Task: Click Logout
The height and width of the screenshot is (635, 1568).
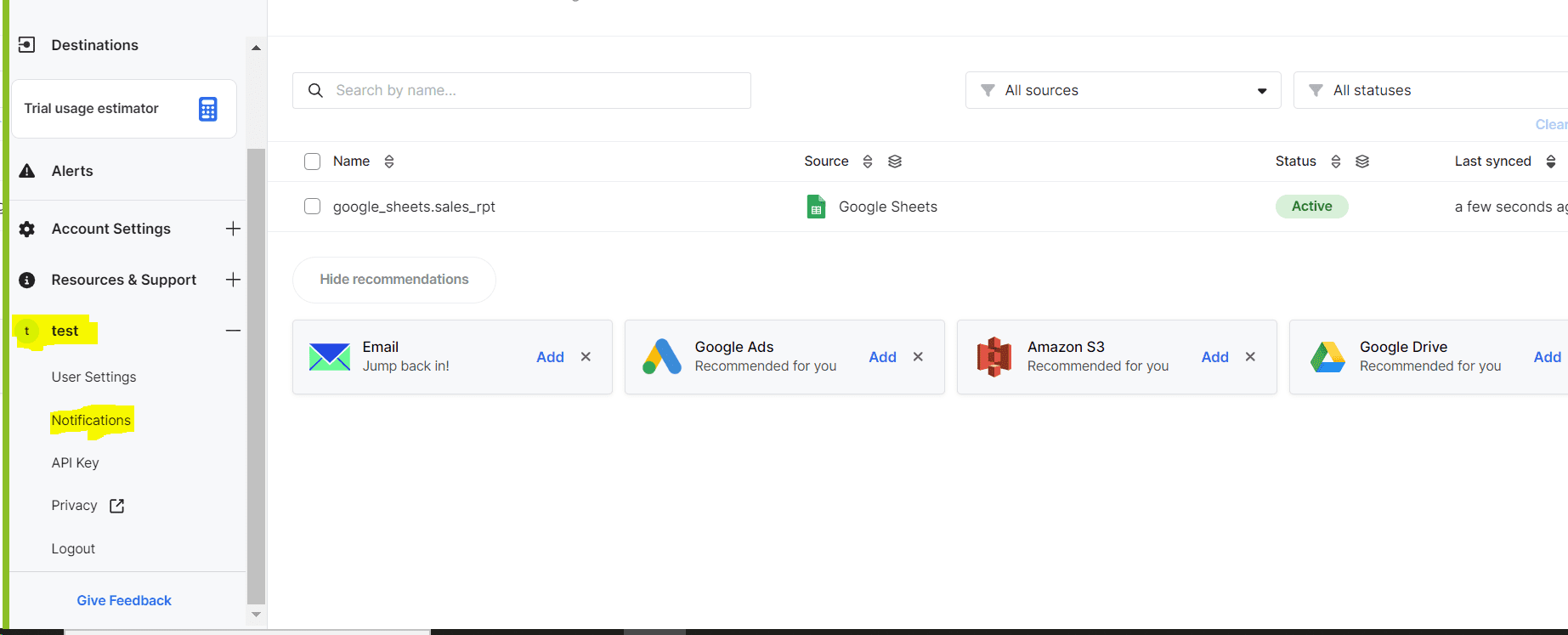Action: coord(73,549)
